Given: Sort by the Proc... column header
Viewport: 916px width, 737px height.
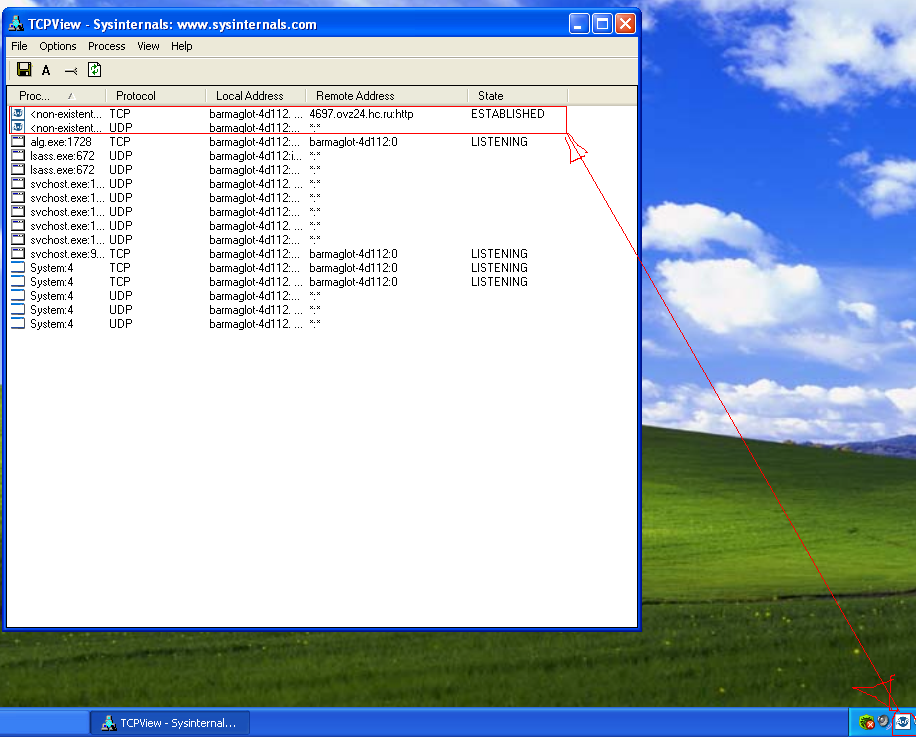Looking at the screenshot, I should click(57, 96).
